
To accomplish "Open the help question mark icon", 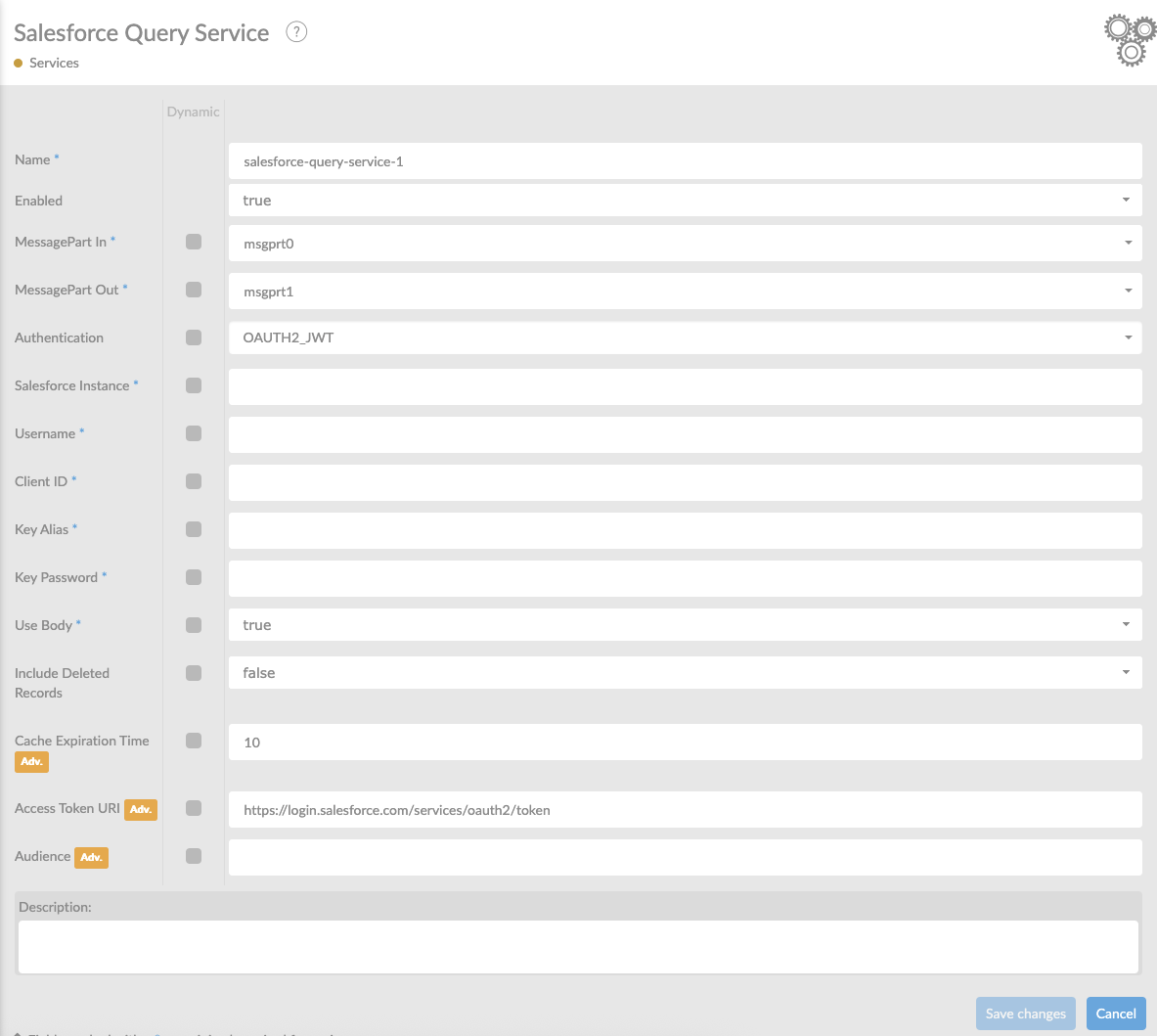I will point(296,31).
